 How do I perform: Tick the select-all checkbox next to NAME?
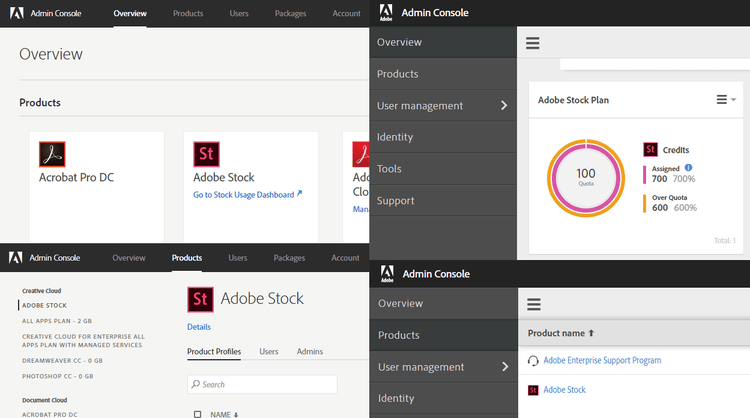click(x=198, y=414)
